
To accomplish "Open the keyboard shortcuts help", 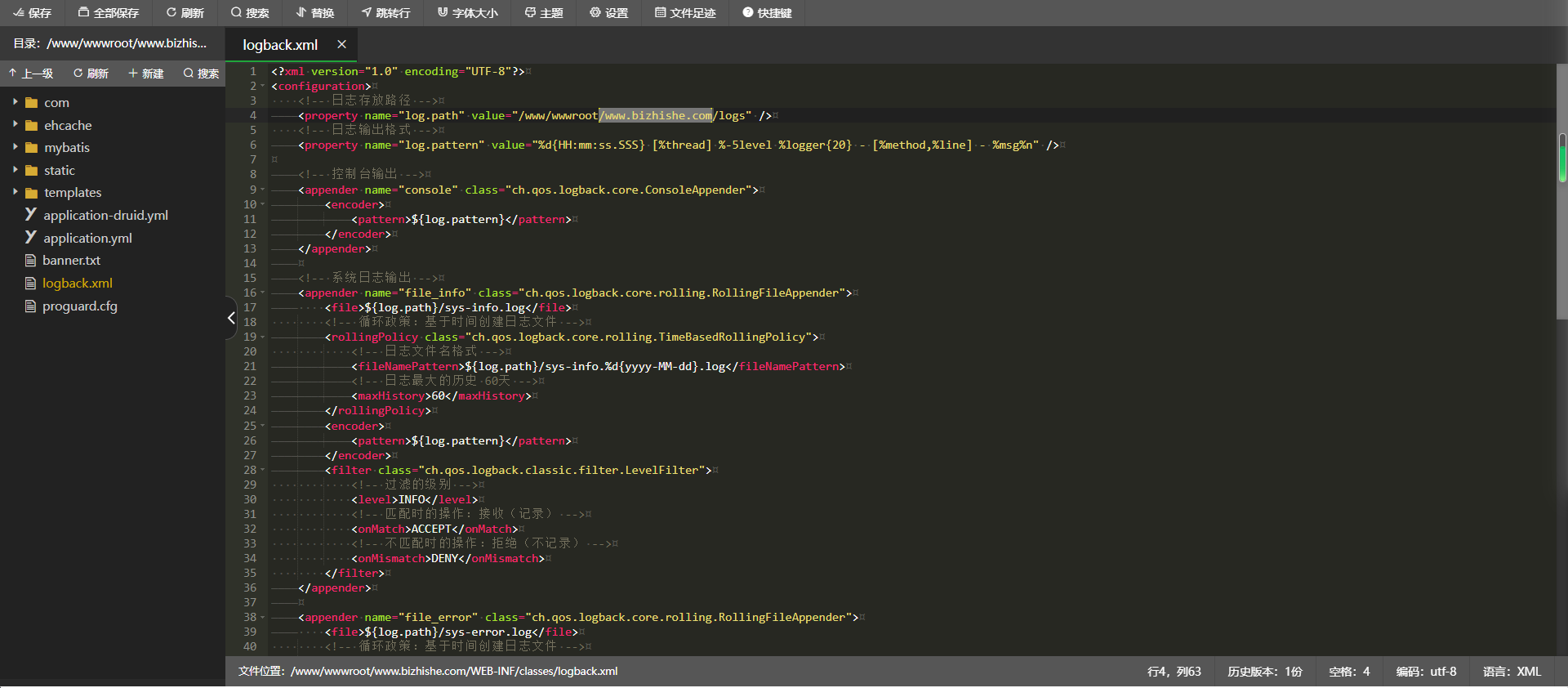I will (x=767, y=13).
